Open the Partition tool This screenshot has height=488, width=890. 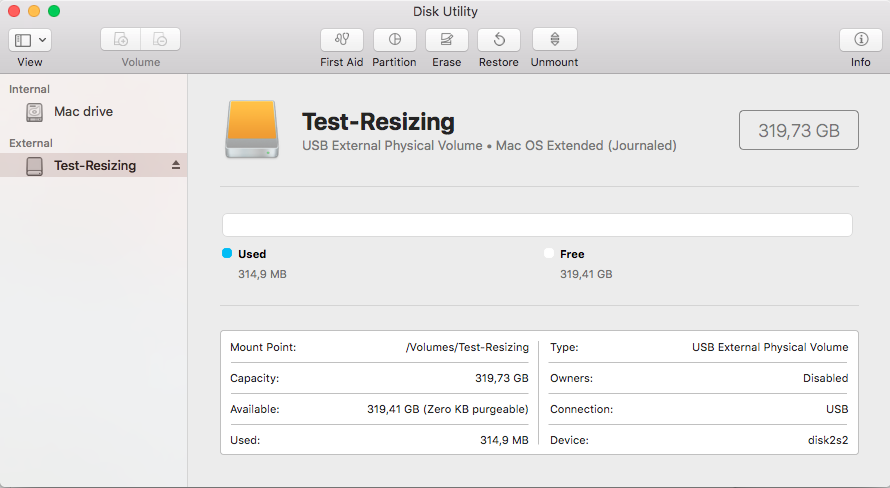click(394, 40)
